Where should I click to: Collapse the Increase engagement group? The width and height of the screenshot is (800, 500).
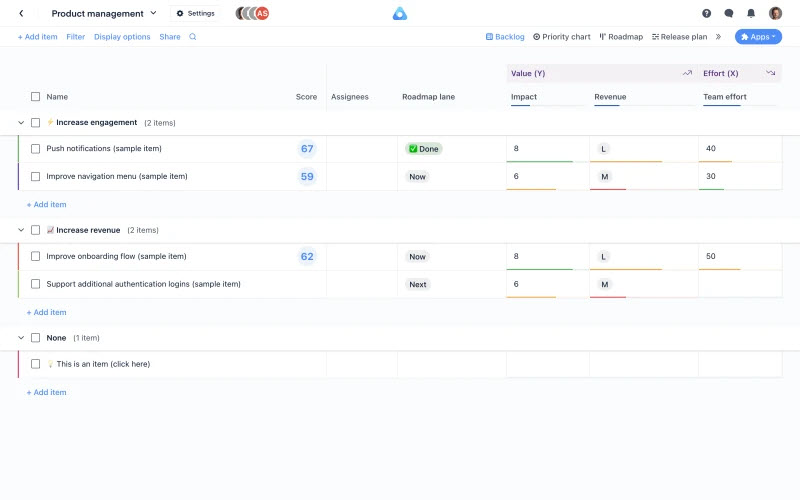click(x=21, y=123)
